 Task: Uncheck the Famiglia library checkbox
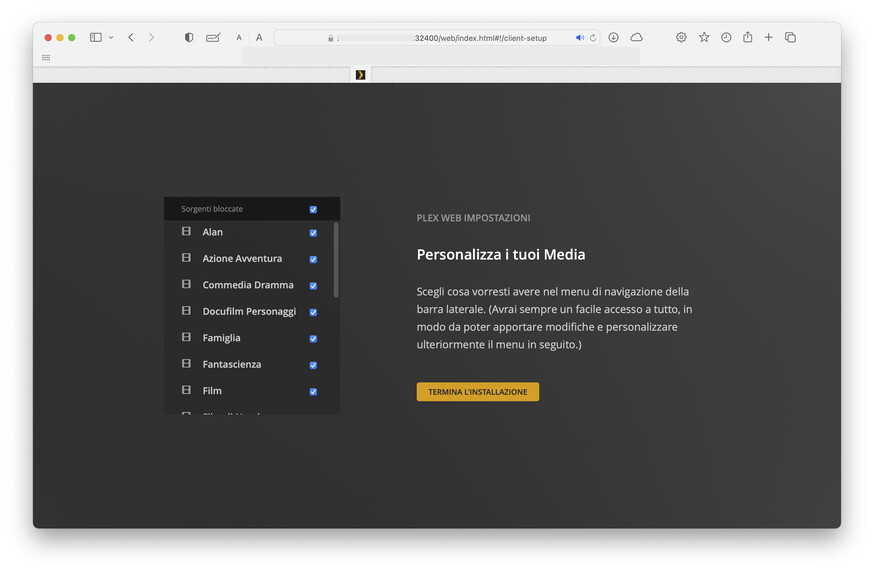(313, 338)
